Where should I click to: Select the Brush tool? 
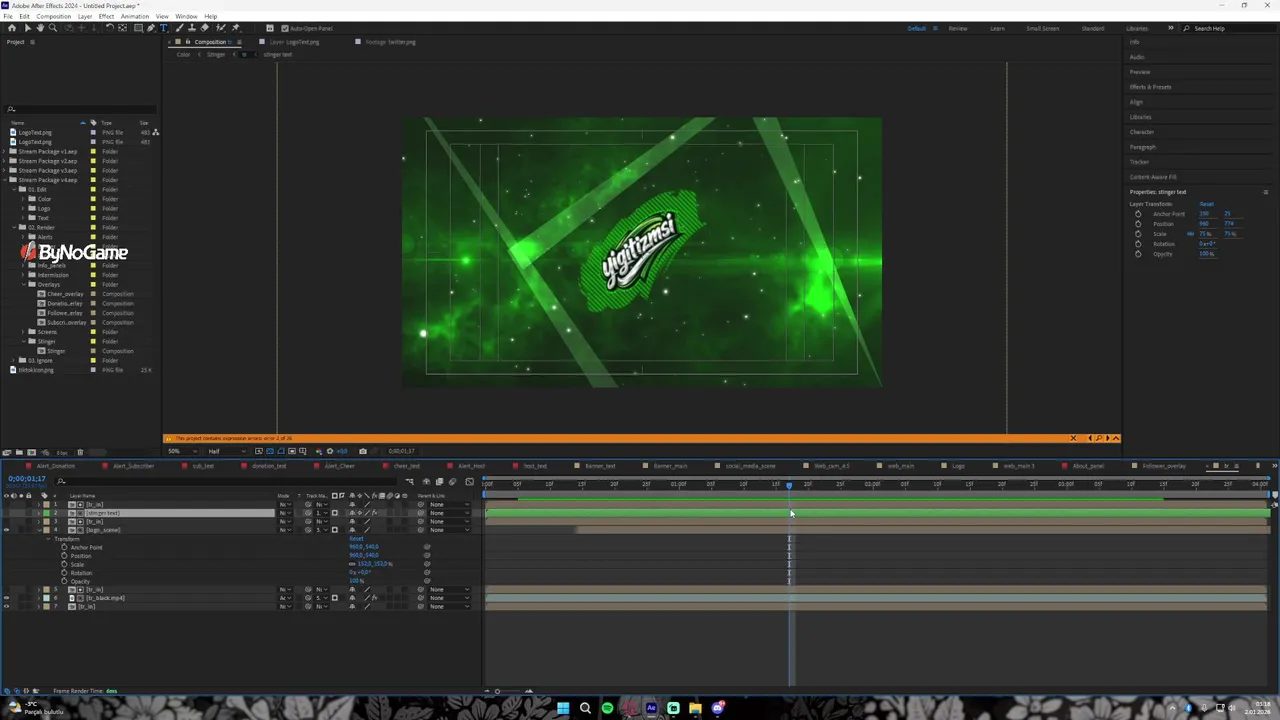point(180,28)
